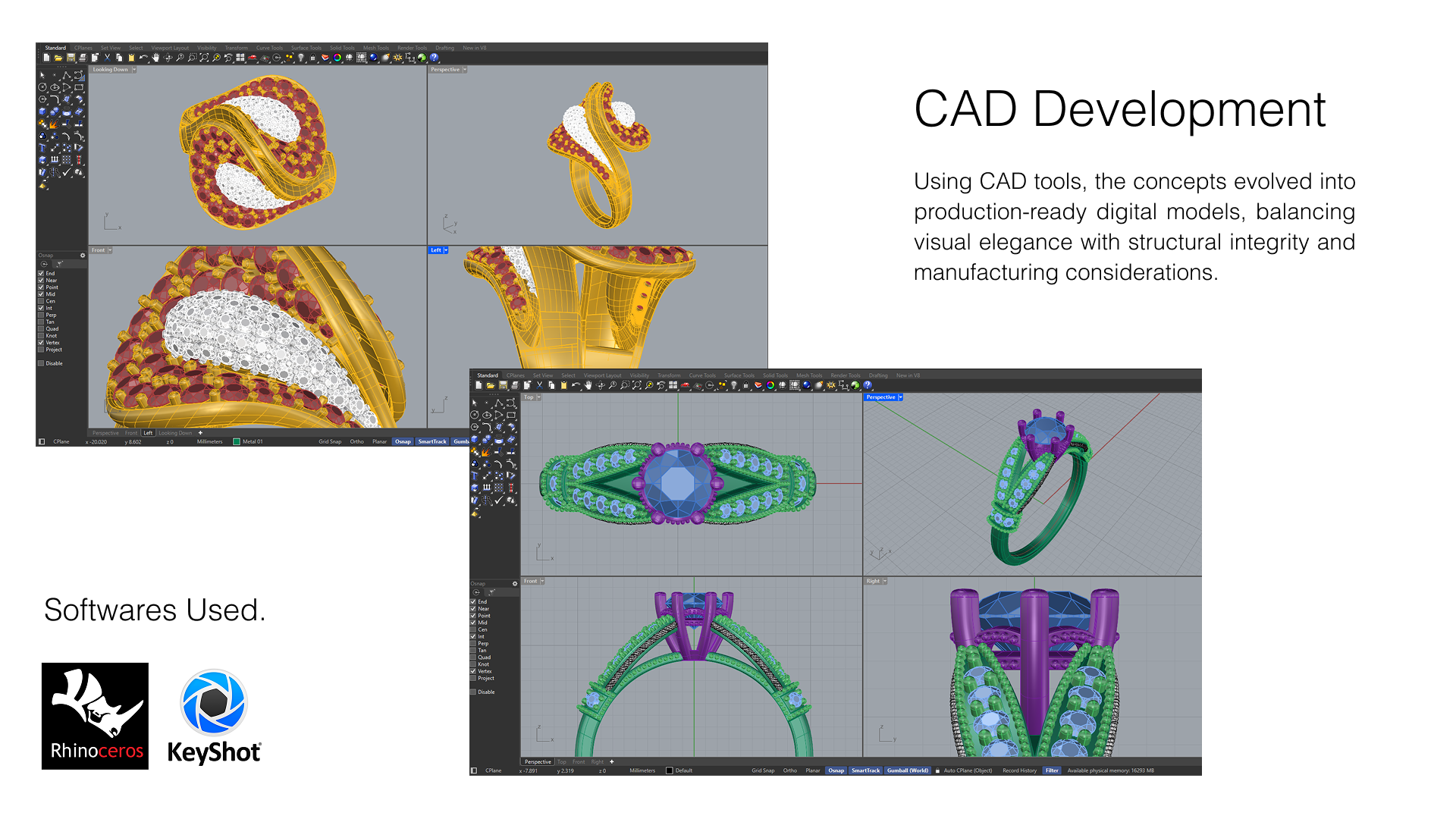Screen dimensions: 1456x819
Task: Click Open folder icon in lower Rhino window
Action: click(491, 385)
